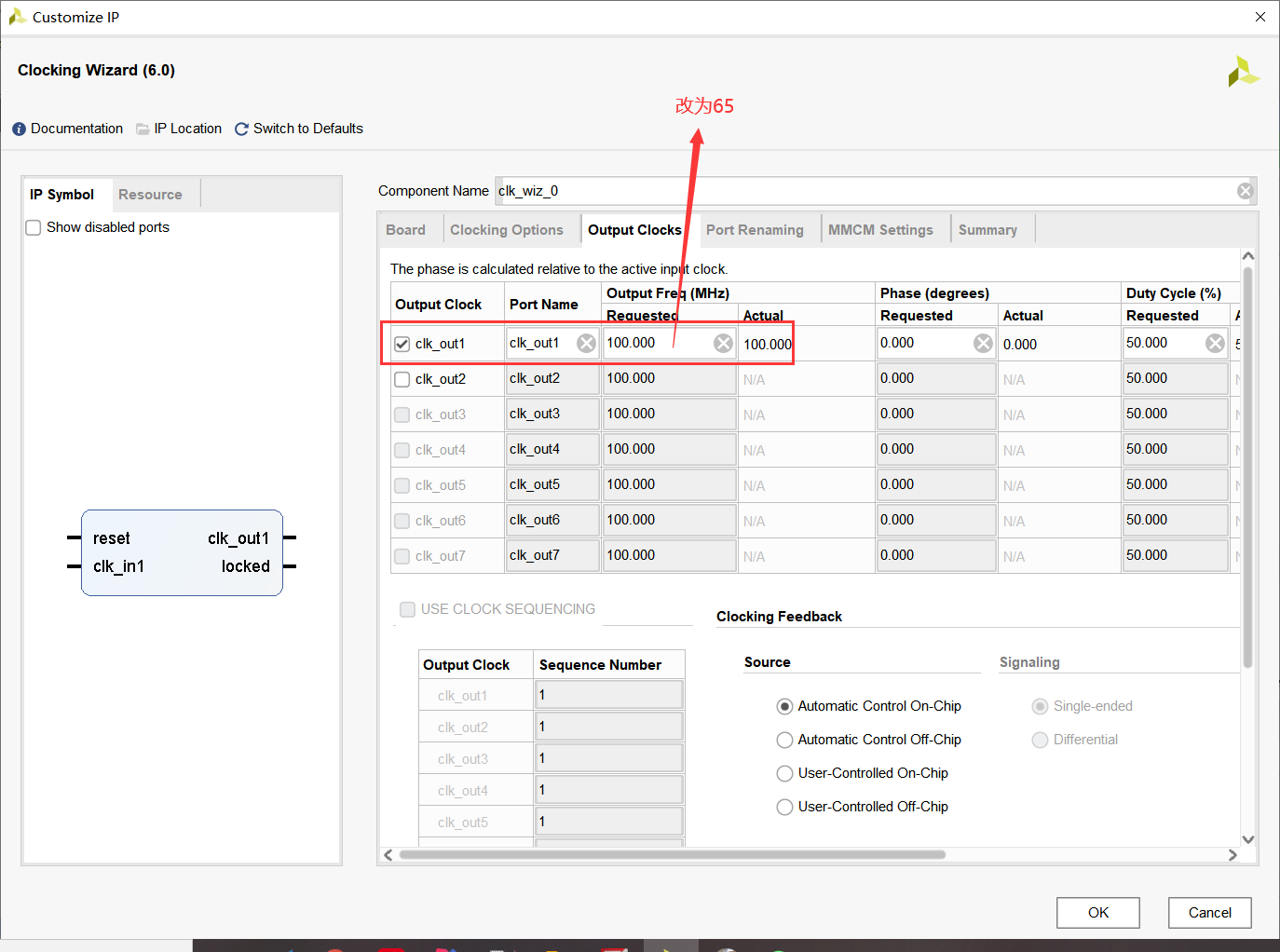Switch to the Resource tab

(x=150, y=195)
